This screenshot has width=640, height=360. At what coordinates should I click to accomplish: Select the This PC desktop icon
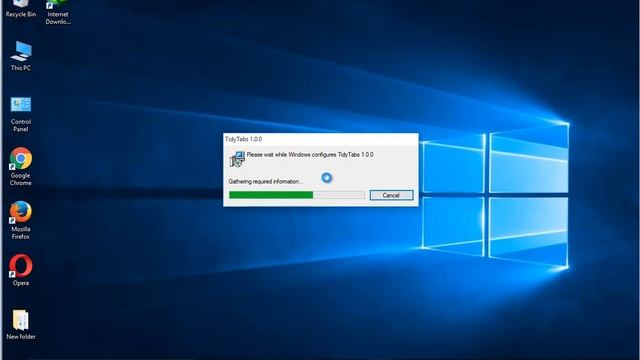coord(21,56)
